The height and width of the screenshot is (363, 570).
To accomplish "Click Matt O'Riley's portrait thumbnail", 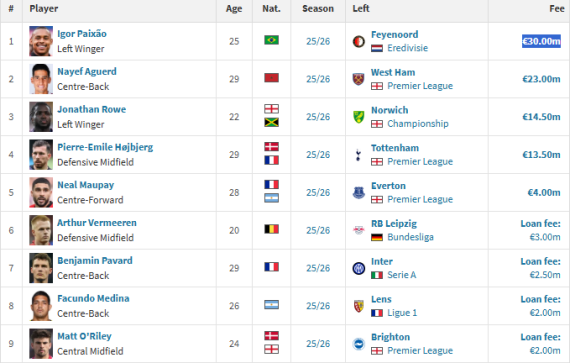I will pyautogui.click(x=41, y=344).
